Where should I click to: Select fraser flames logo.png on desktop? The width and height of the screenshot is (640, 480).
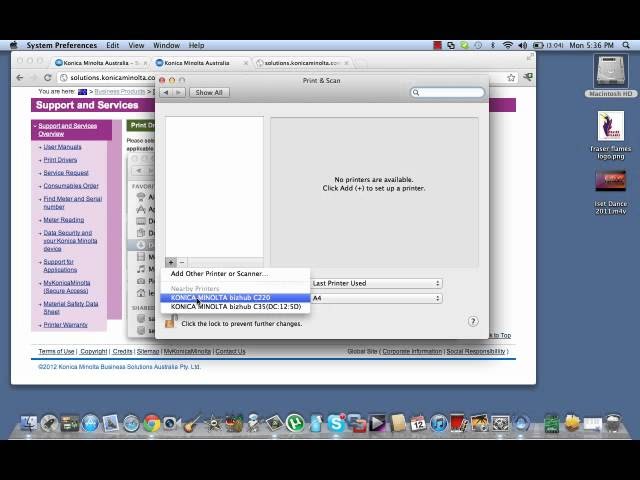tap(611, 136)
